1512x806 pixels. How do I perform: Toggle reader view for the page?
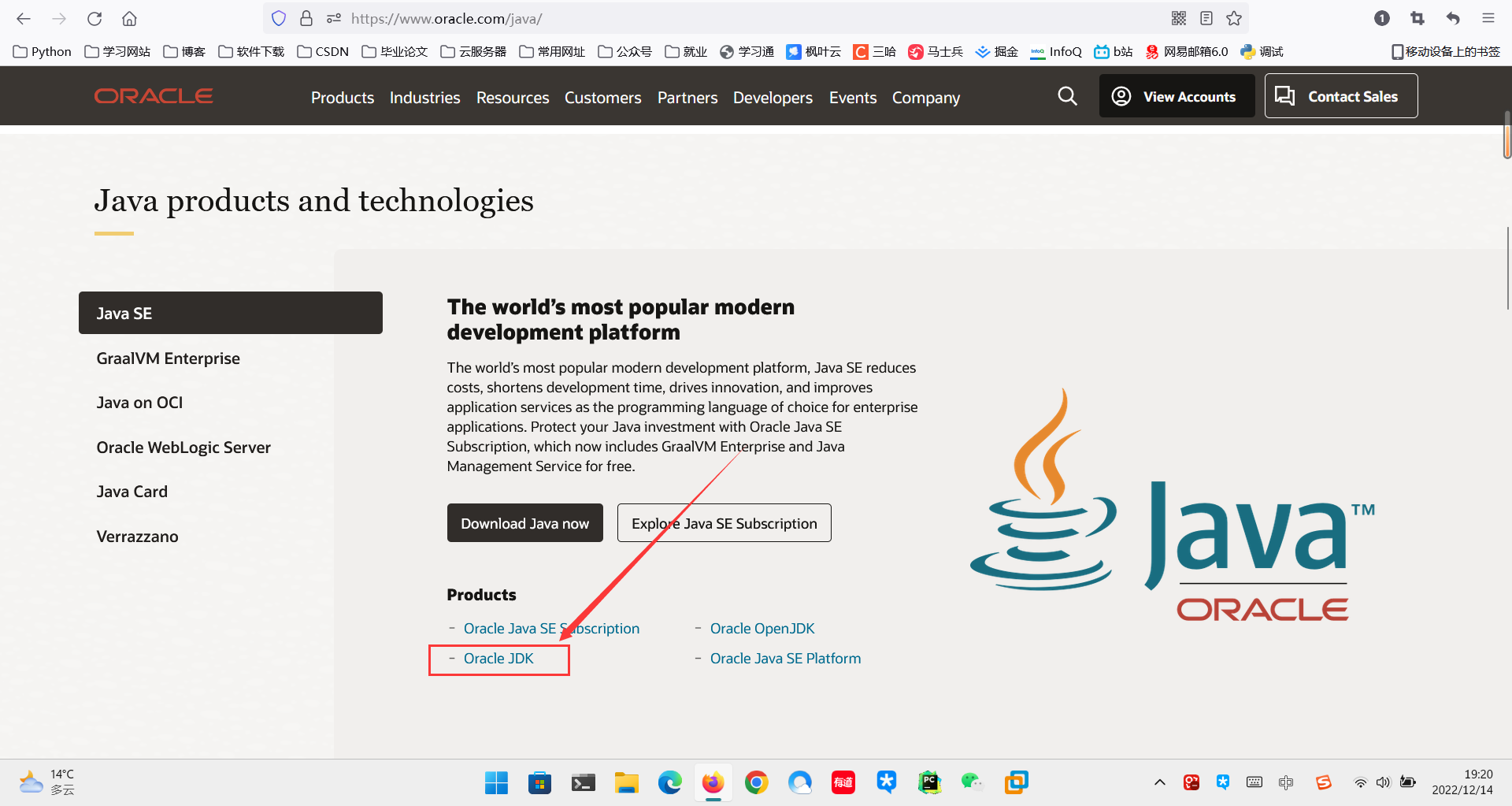(x=1206, y=18)
